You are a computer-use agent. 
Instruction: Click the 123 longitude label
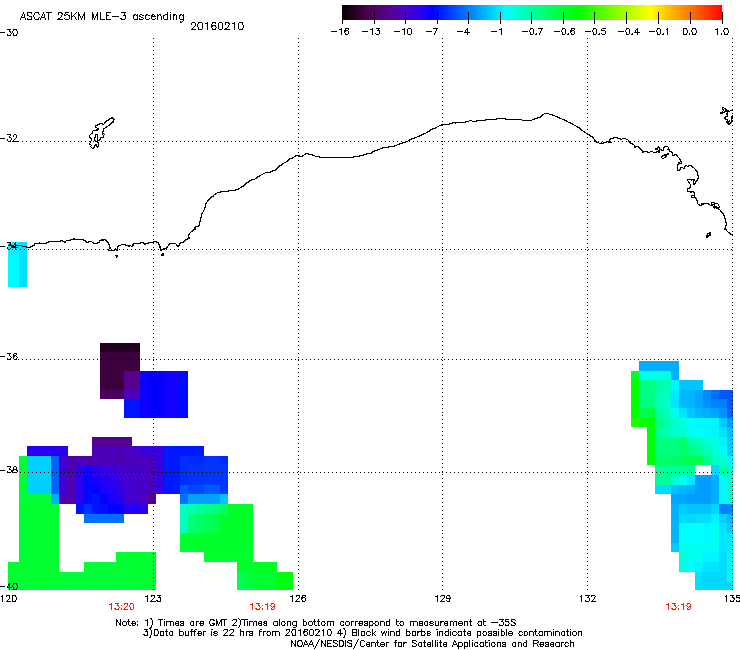(153, 599)
